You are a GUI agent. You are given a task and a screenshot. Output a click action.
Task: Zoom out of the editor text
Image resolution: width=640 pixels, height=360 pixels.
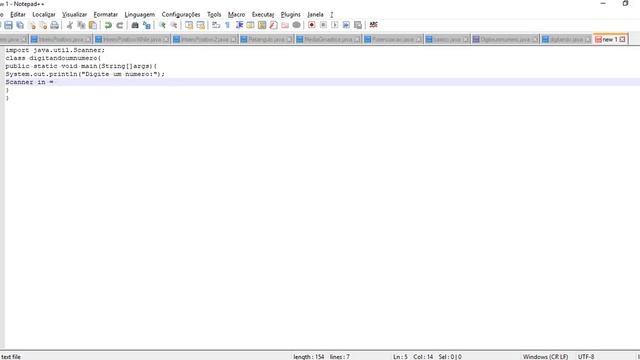(174, 25)
